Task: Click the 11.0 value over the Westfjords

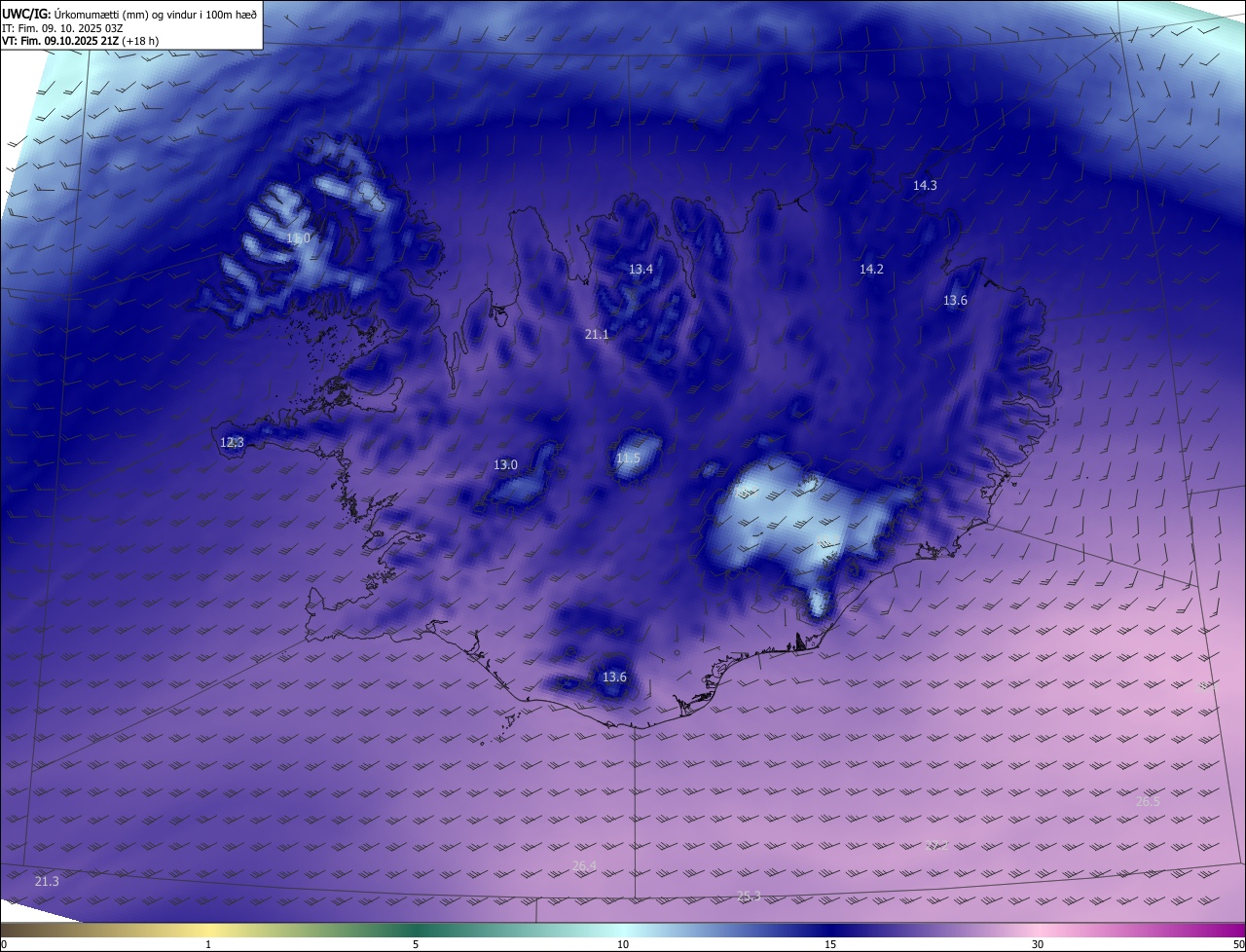Action: (298, 238)
